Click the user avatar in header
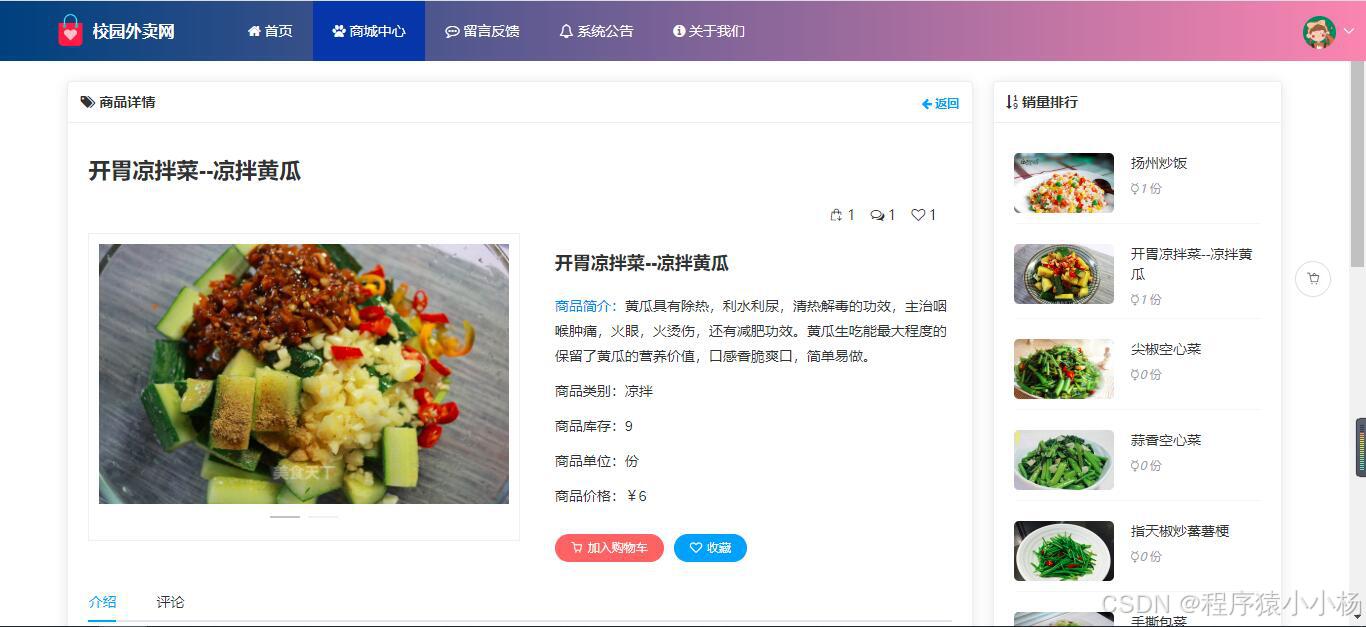 1319,31
